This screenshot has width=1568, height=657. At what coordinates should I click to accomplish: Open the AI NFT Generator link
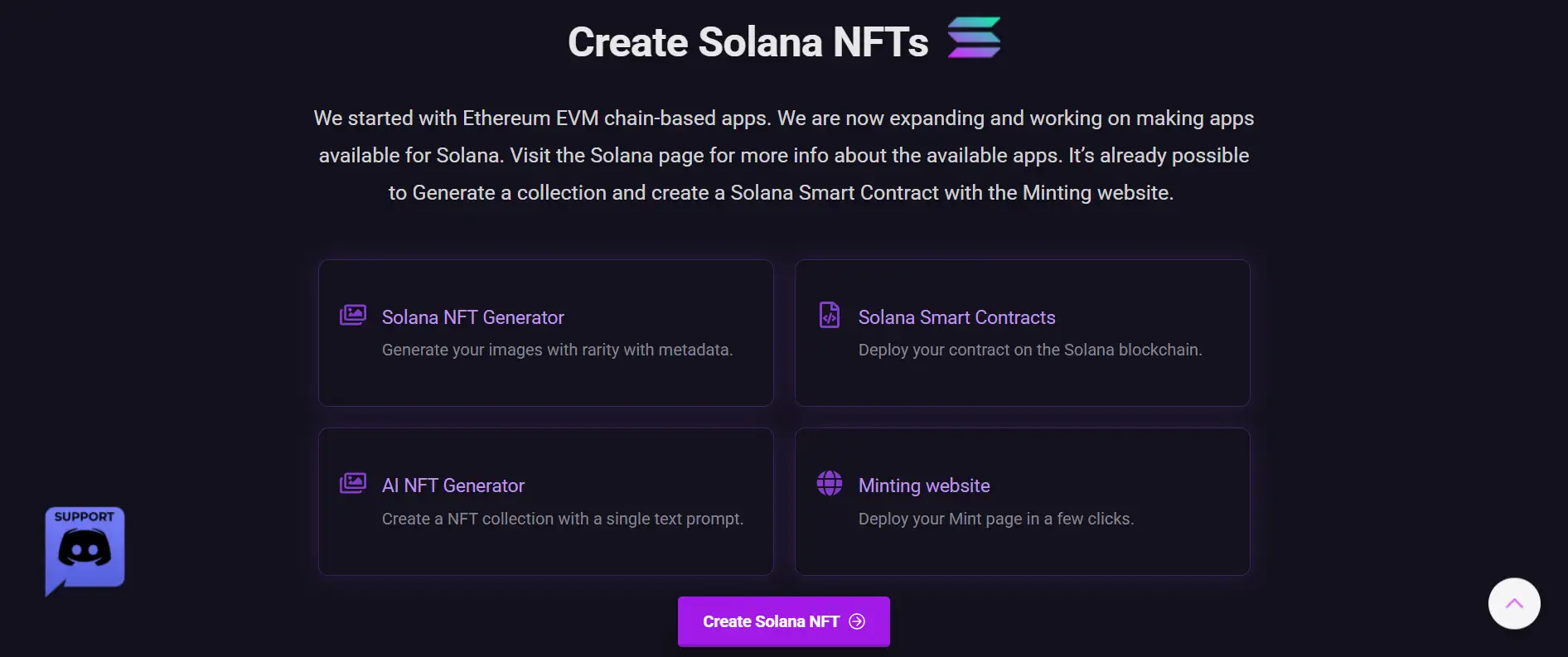click(452, 486)
